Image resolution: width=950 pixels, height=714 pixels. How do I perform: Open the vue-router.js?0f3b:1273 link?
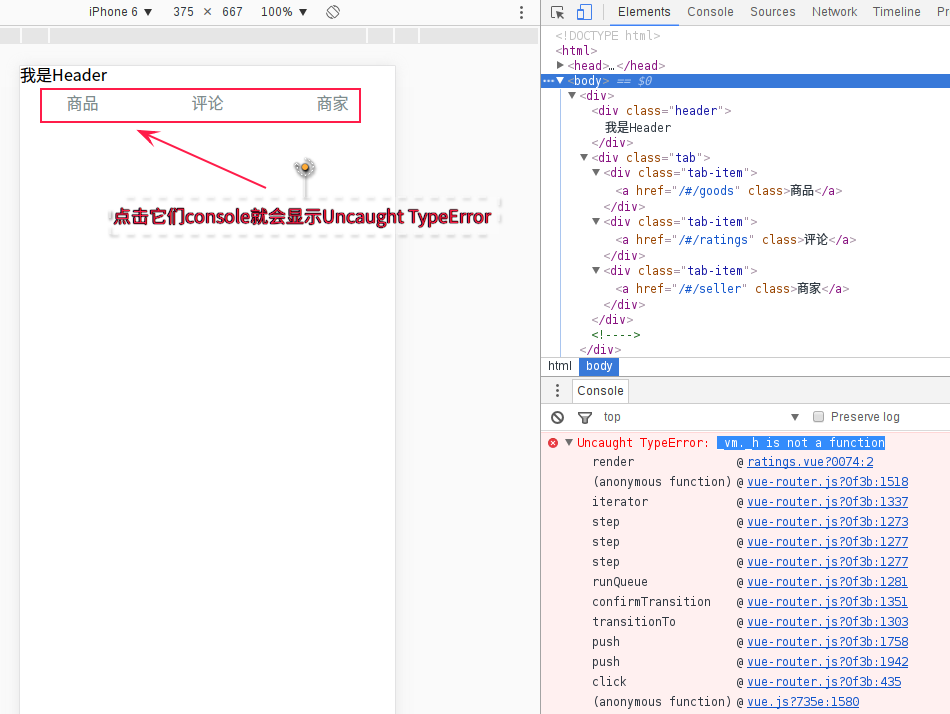[828, 522]
